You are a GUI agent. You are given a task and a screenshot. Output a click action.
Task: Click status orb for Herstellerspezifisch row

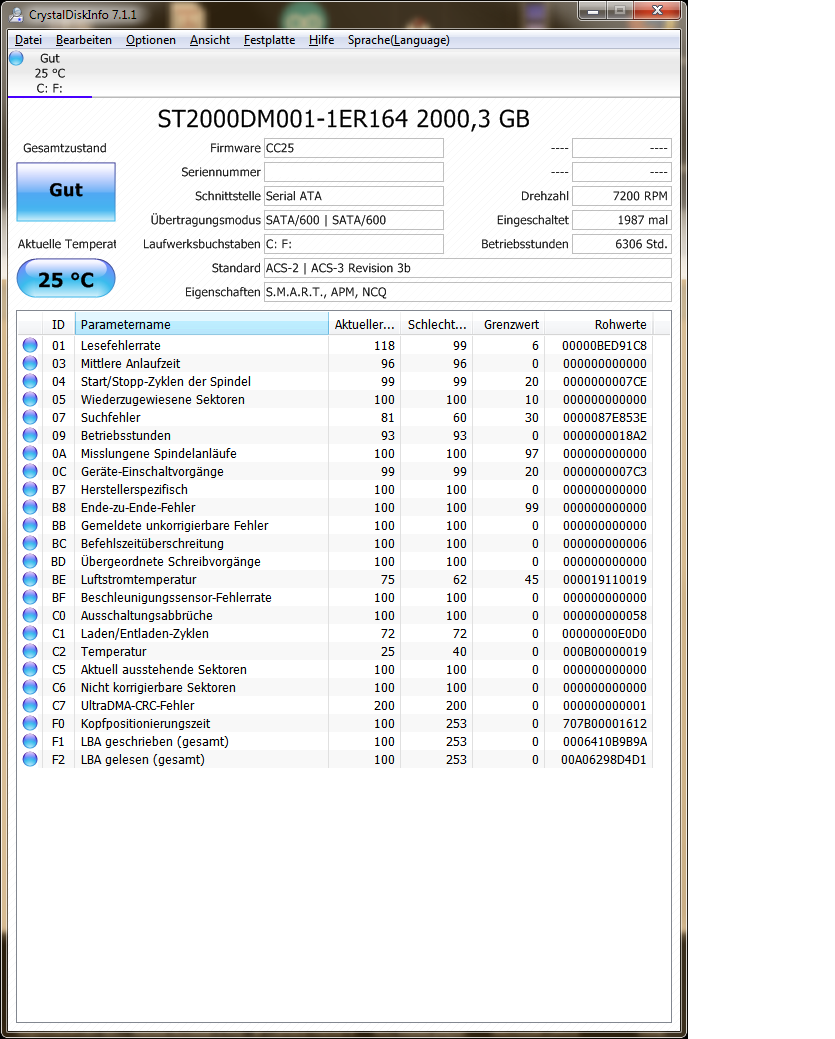coord(30,489)
